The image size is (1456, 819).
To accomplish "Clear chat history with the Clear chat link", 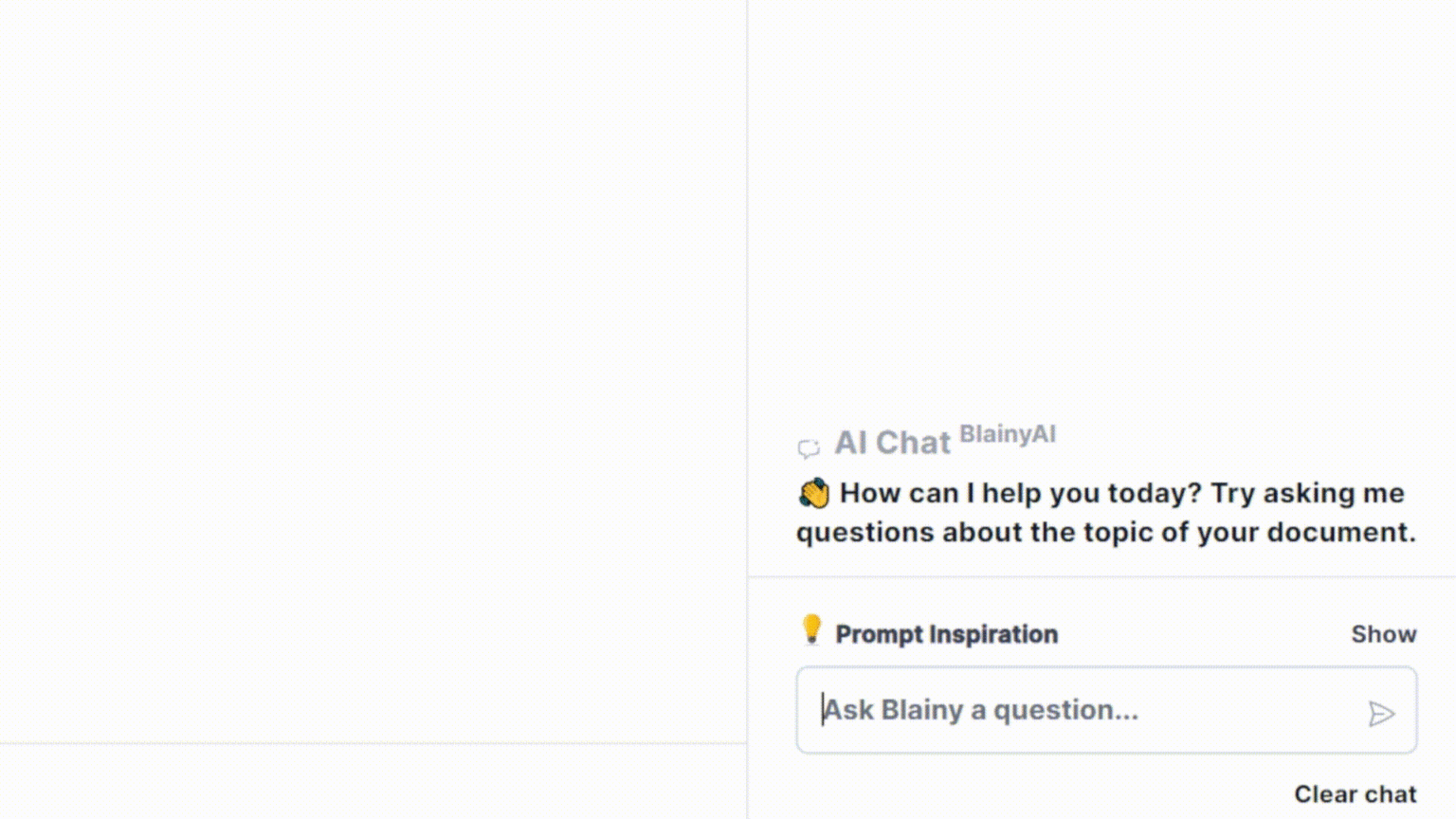I will point(1354,793).
